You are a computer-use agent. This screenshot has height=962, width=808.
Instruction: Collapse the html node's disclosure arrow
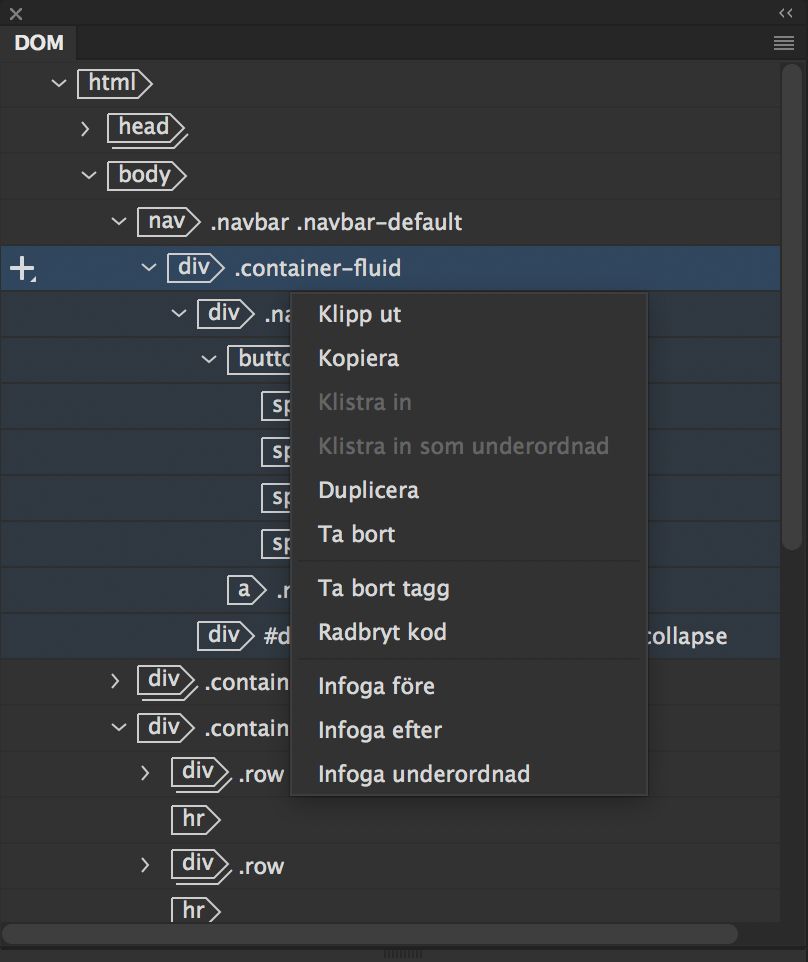tap(57, 84)
